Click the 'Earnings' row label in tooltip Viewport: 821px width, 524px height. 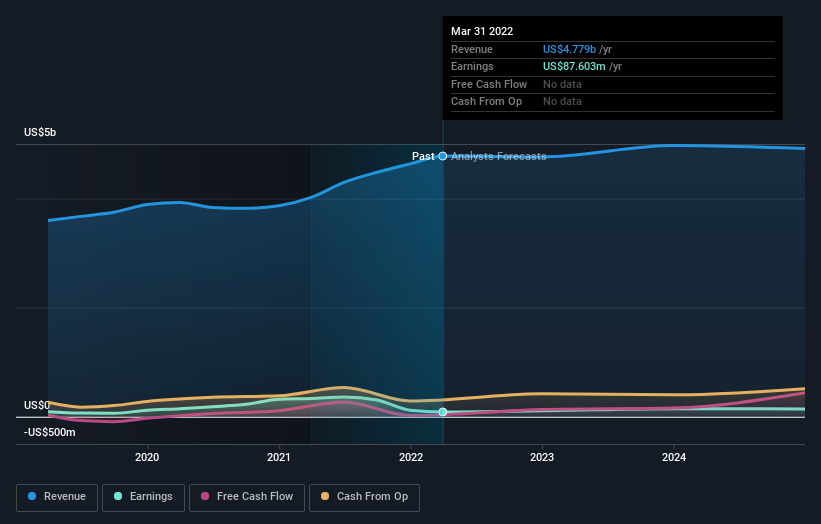pyautogui.click(x=472, y=66)
